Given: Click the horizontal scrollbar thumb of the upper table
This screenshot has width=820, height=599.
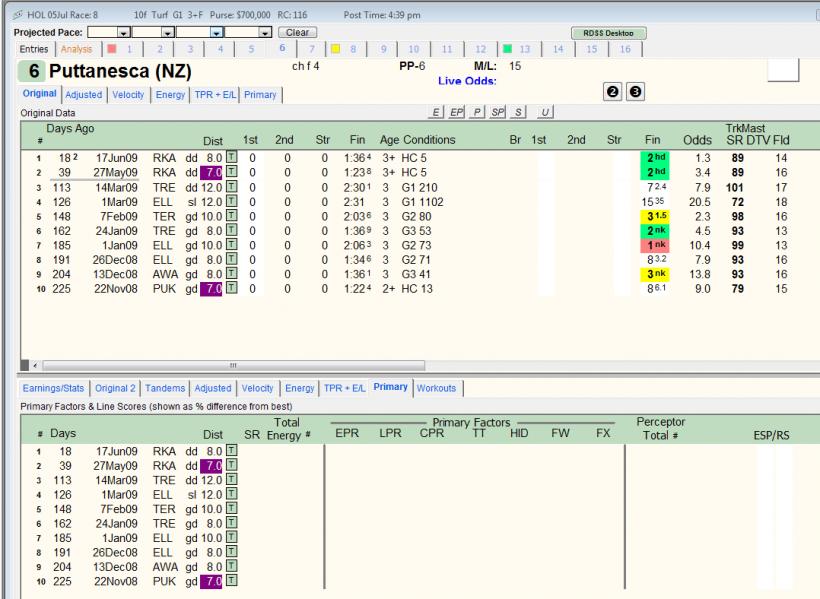Looking at the screenshot, I should click(233, 365).
